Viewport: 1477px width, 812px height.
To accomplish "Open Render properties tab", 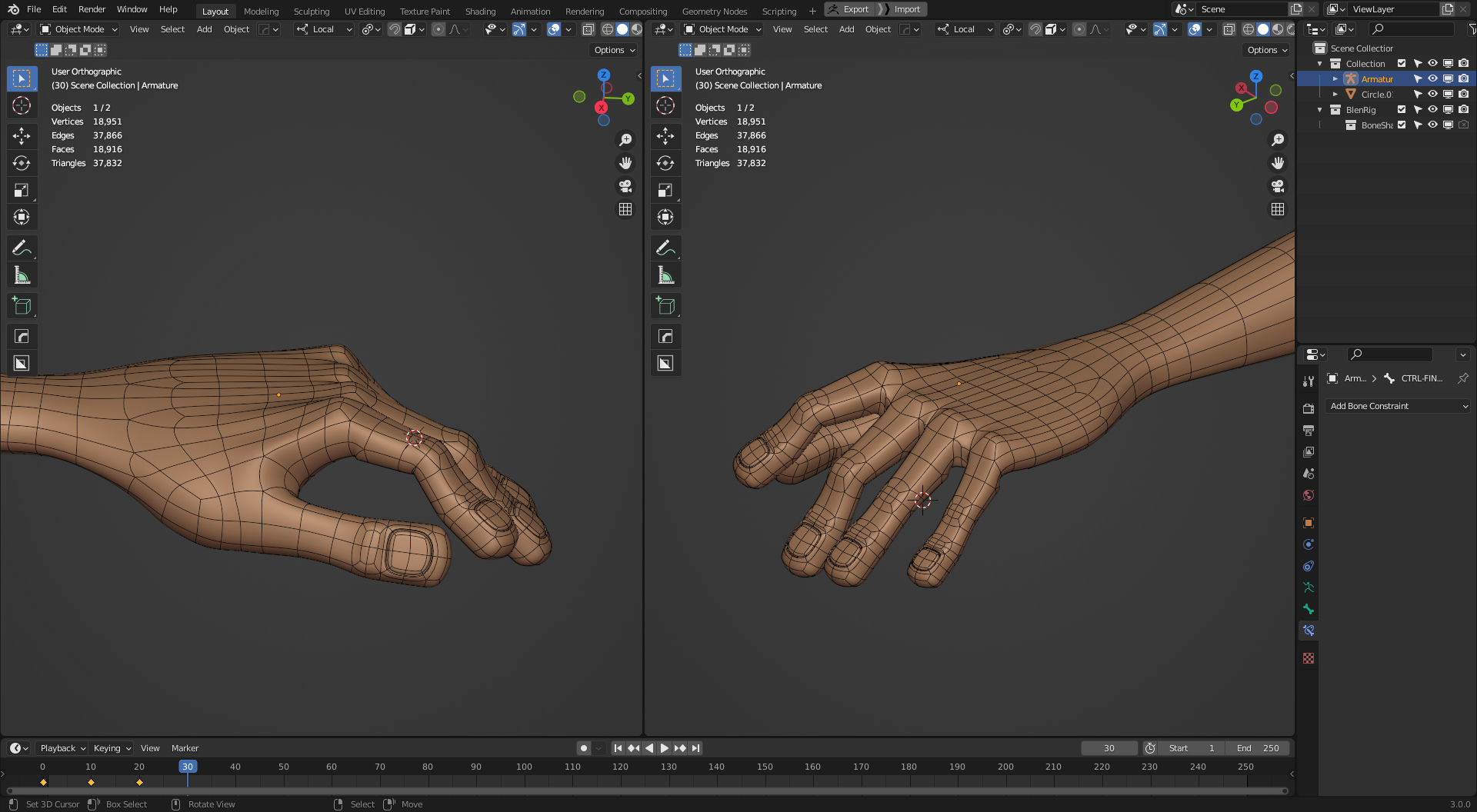I will tap(1309, 408).
